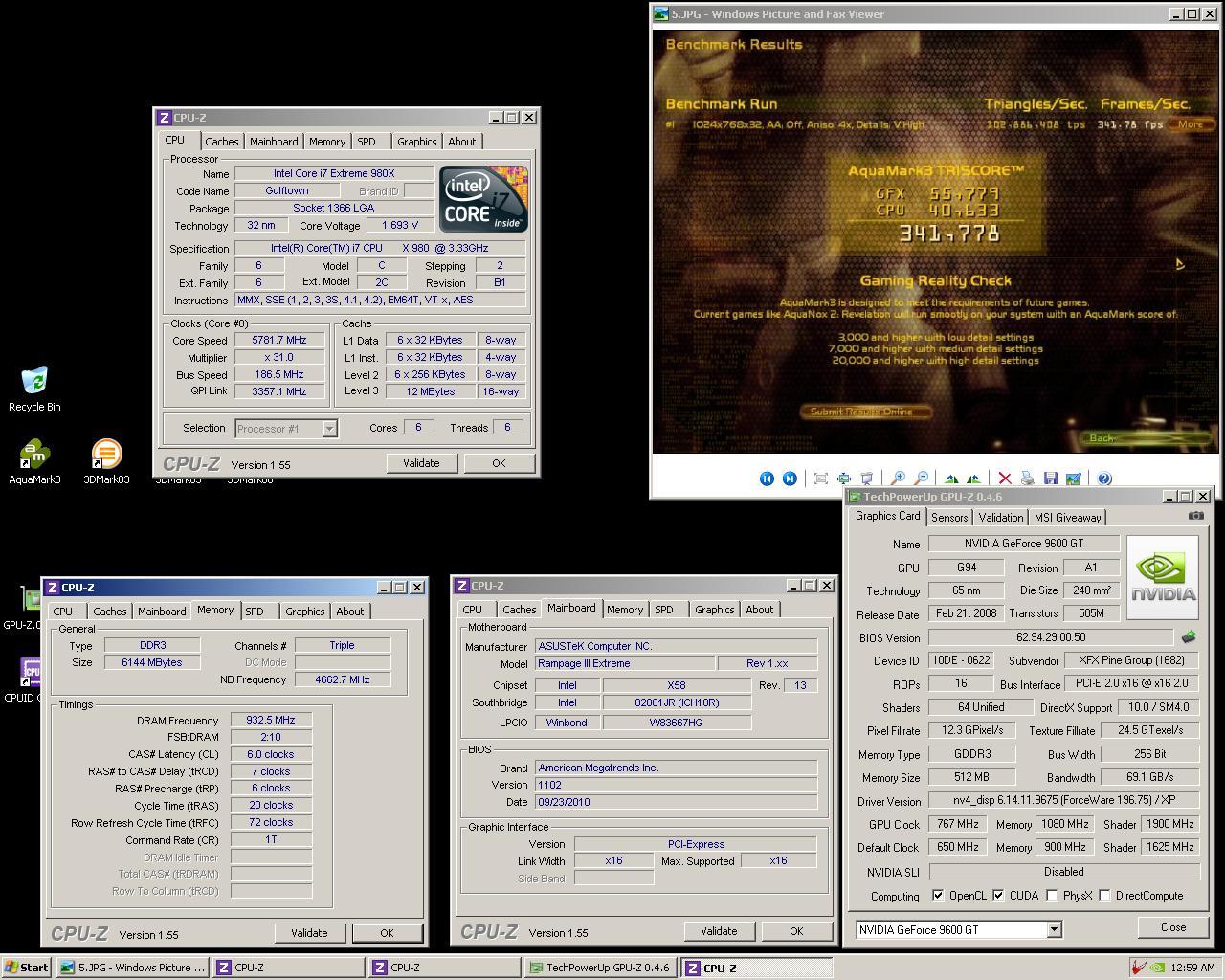Click Best Fit icon in Picture Viewer
This screenshot has width=1225, height=980.
[x=820, y=479]
